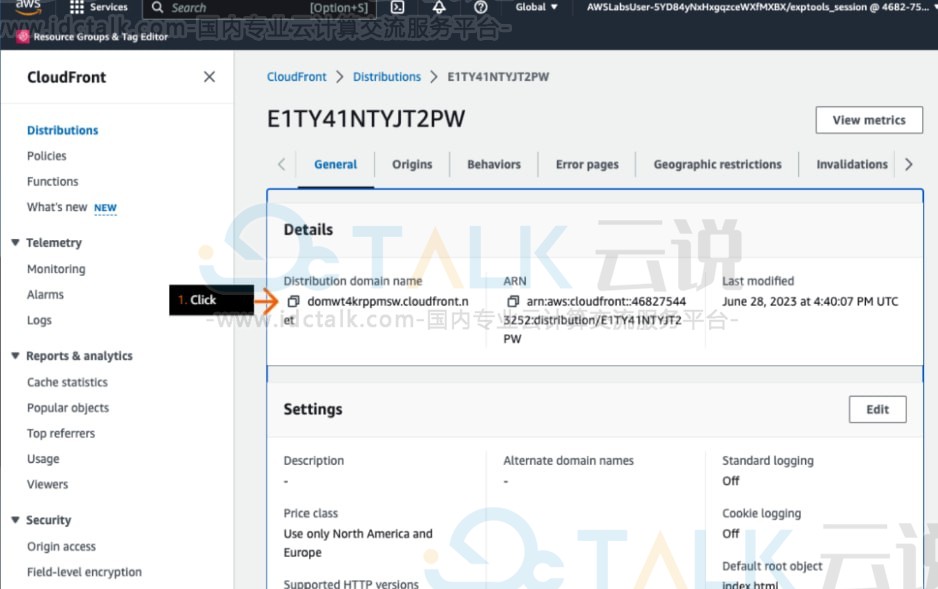Viewport: 938px width, 589px height.
Task: Focus the AWS console search field
Action: 260,8
